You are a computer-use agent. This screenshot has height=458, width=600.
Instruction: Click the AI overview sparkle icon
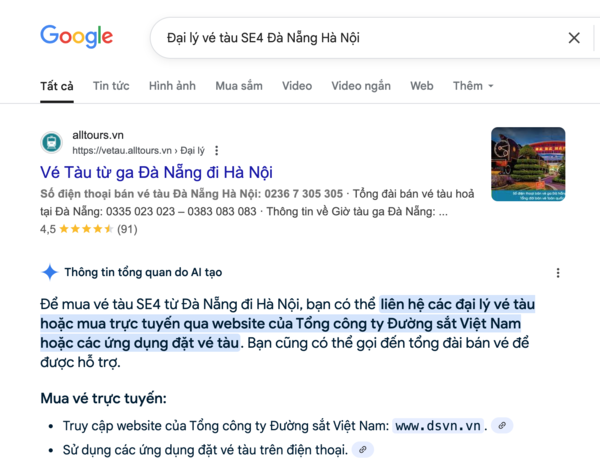50,272
